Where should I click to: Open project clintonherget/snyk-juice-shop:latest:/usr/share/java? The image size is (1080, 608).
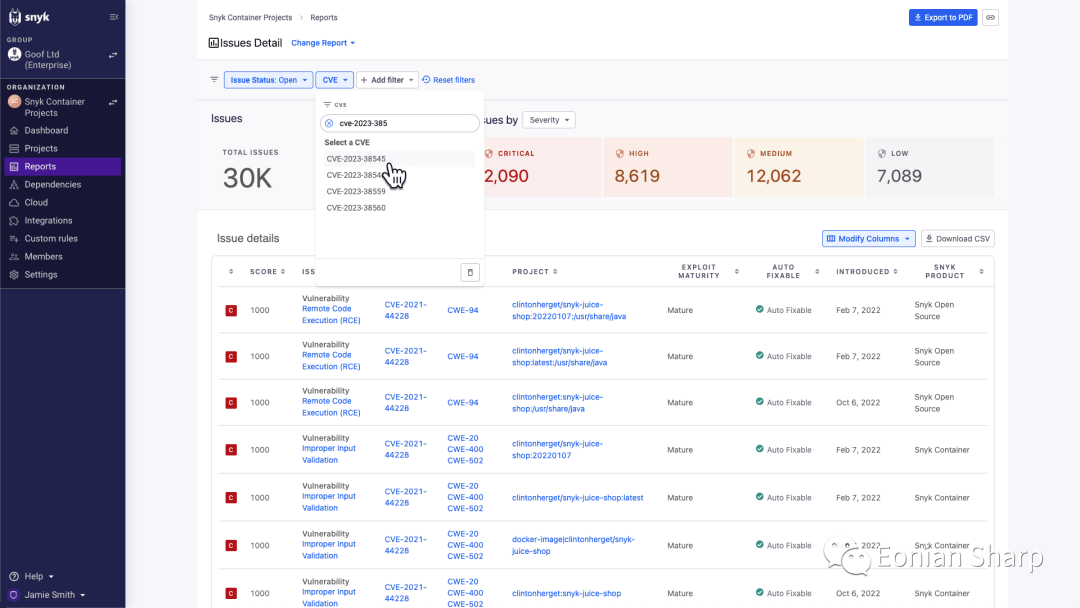(559, 357)
